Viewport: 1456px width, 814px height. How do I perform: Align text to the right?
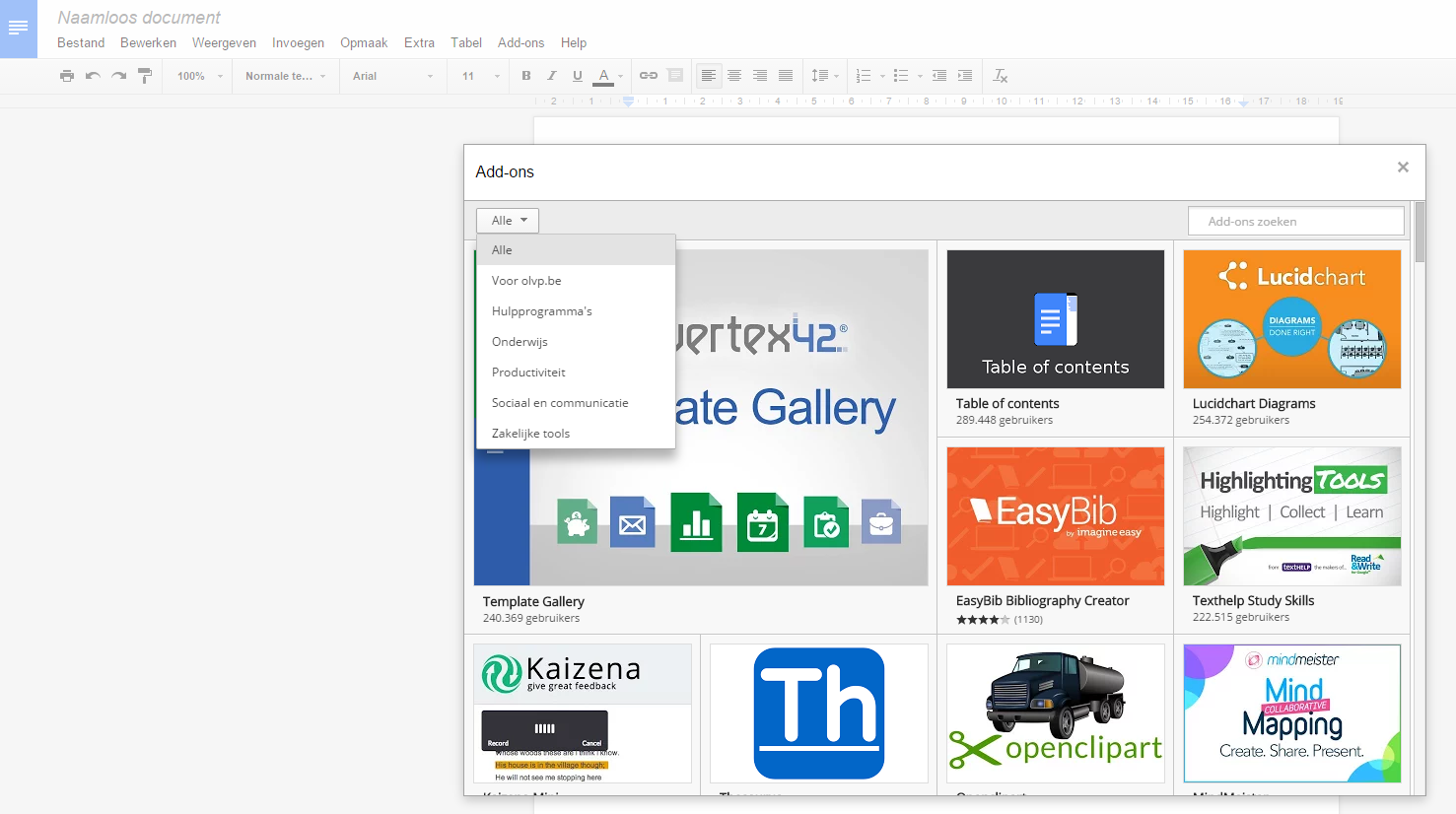[760, 76]
